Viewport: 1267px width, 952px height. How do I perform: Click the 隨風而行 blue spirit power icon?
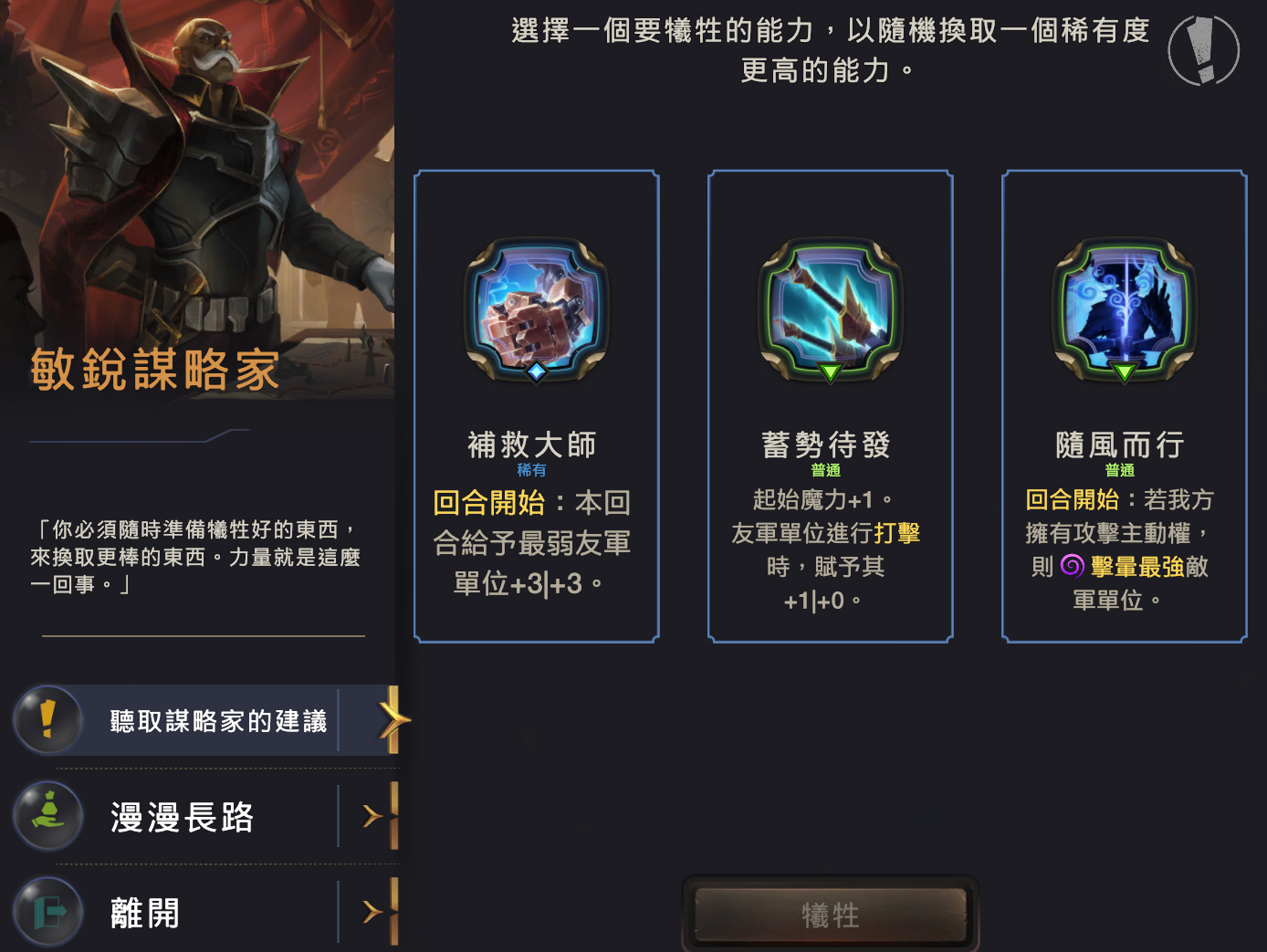1125,309
